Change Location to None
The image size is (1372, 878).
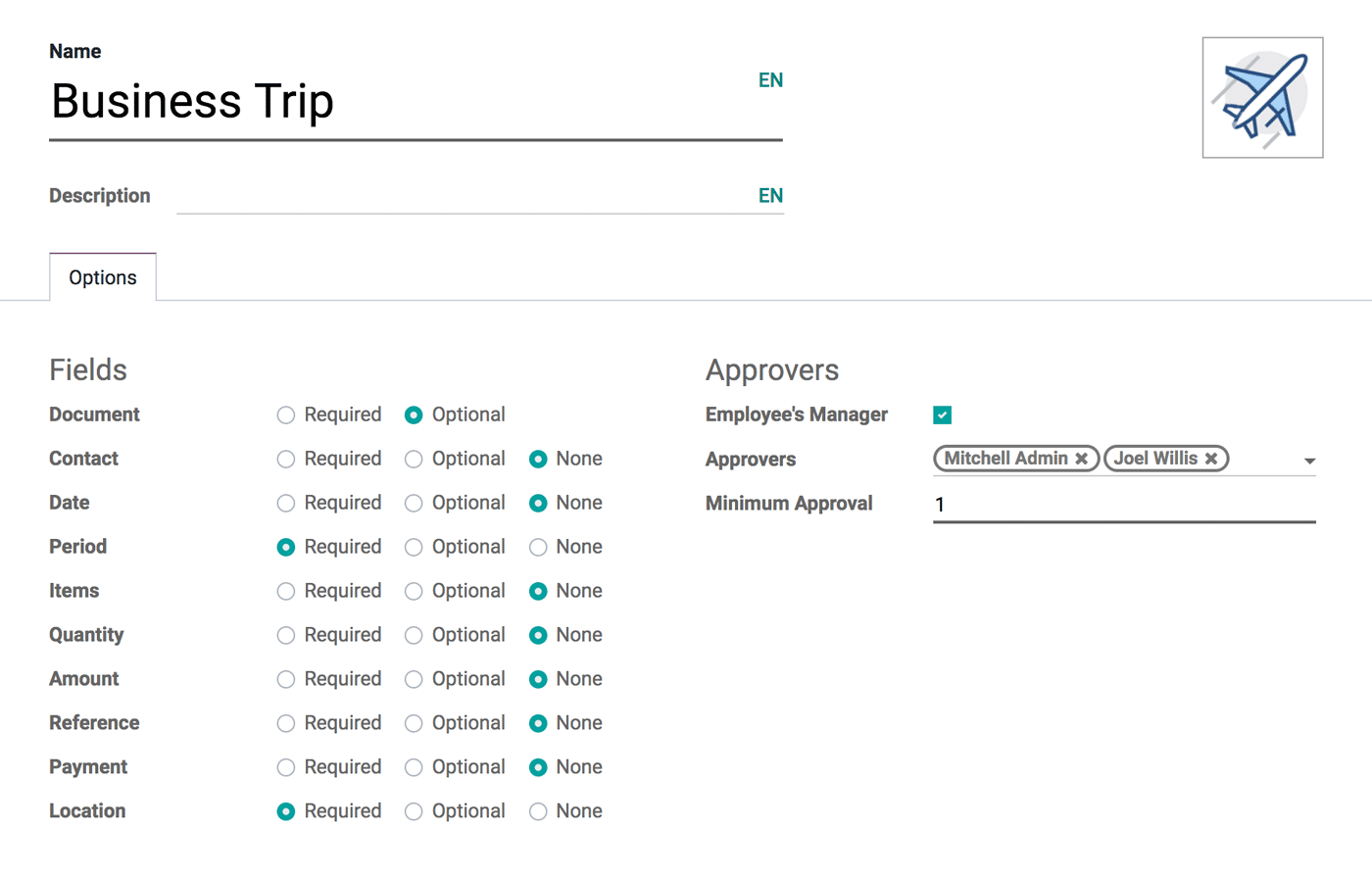[x=538, y=811]
